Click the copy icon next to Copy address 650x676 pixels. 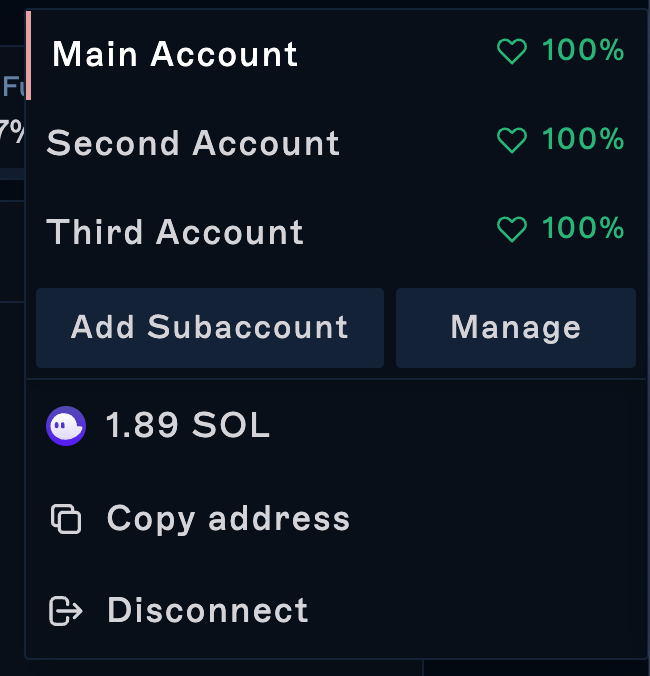tap(66, 519)
